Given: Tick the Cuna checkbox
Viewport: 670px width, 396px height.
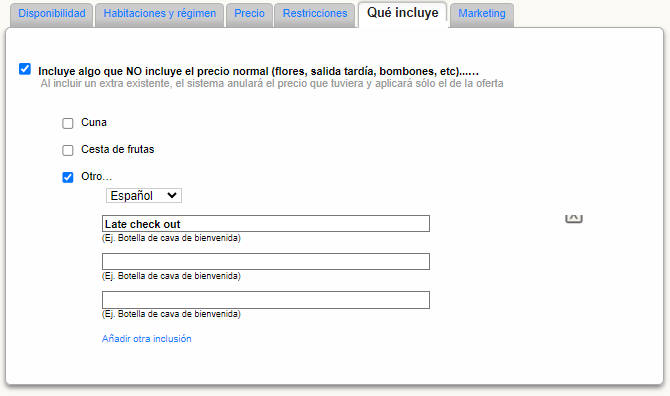Looking at the screenshot, I should (68, 123).
